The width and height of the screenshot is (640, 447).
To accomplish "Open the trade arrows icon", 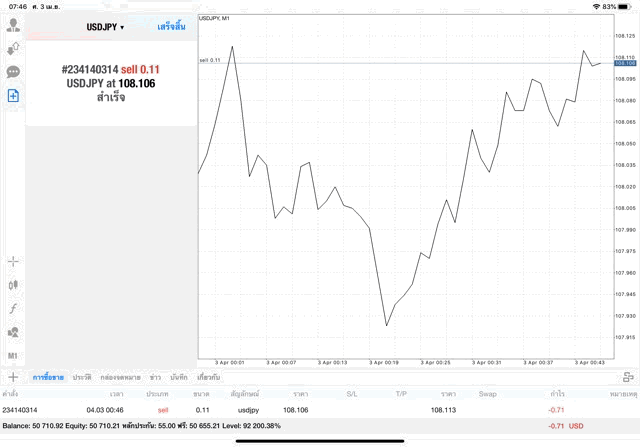I will (x=13, y=48).
